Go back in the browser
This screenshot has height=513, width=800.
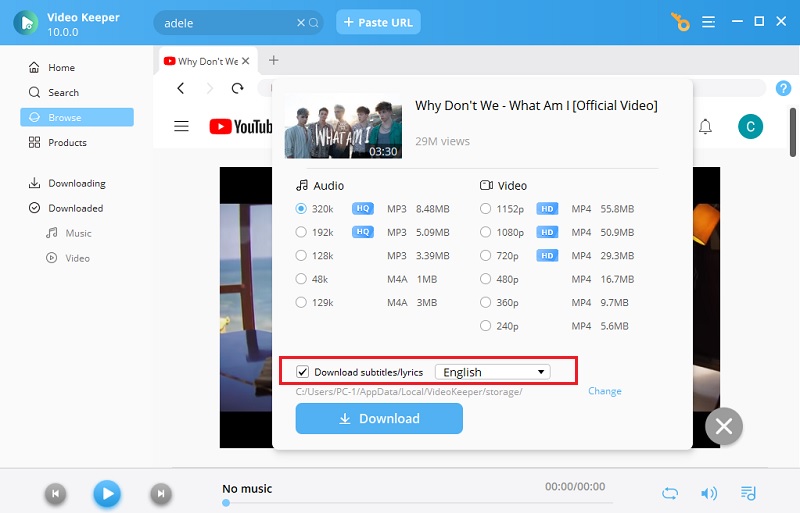pyautogui.click(x=181, y=88)
